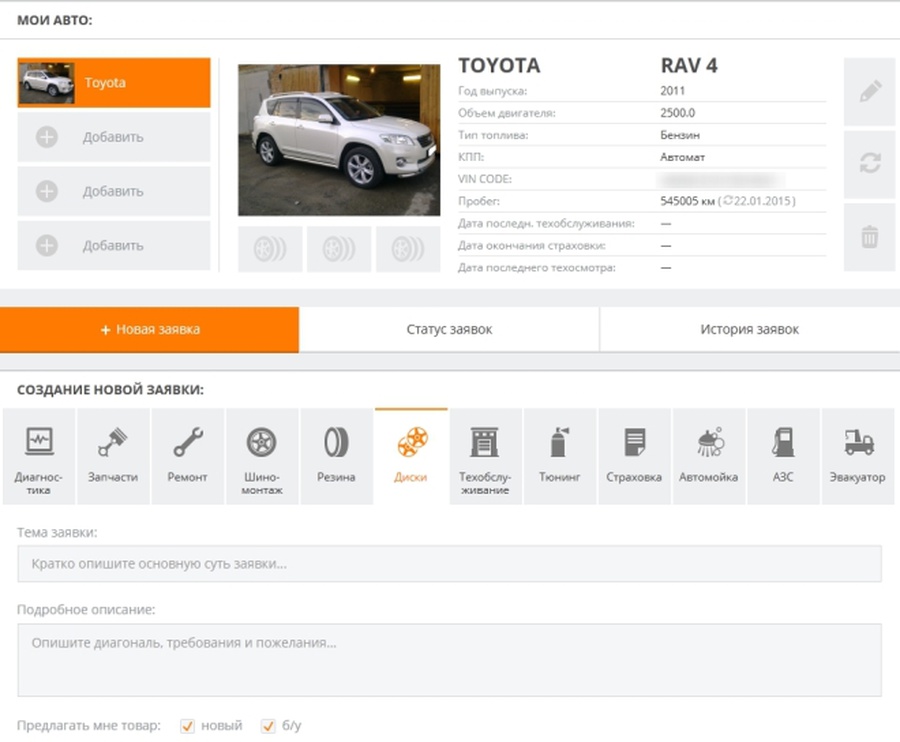Click the 2011 year of manufacture value
This screenshot has height=742, width=900.
(672, 91)
